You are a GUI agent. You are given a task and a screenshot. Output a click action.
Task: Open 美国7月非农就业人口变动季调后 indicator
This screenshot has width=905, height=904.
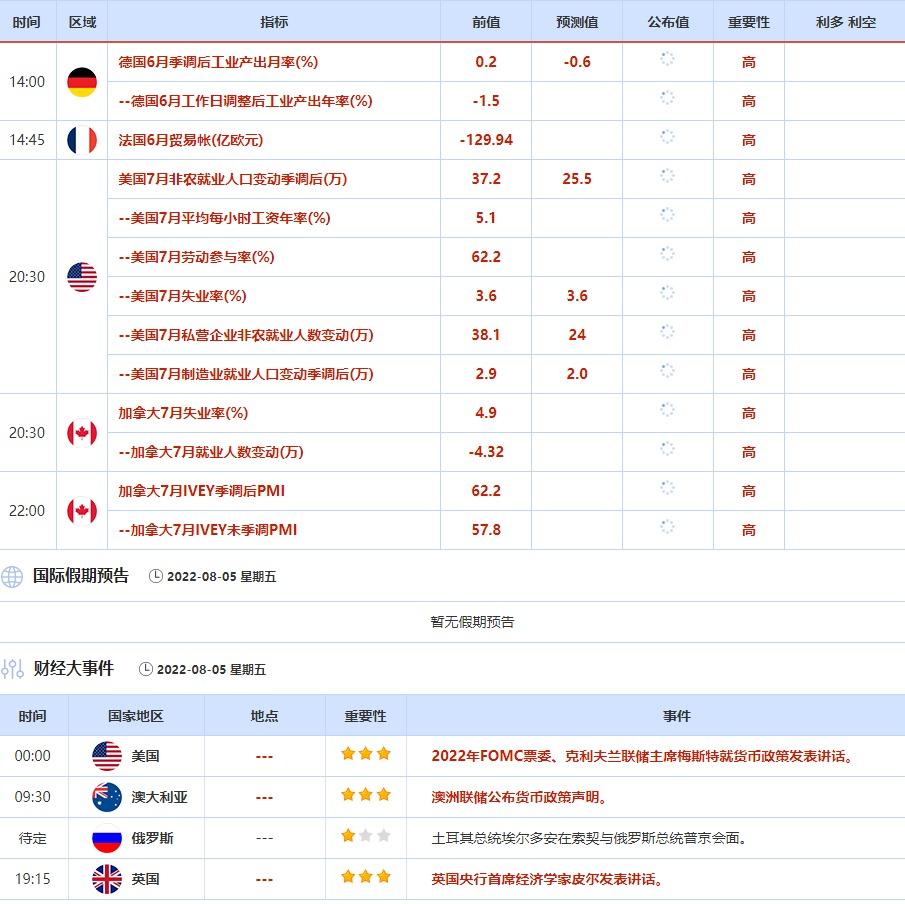(x=232, y=179)
